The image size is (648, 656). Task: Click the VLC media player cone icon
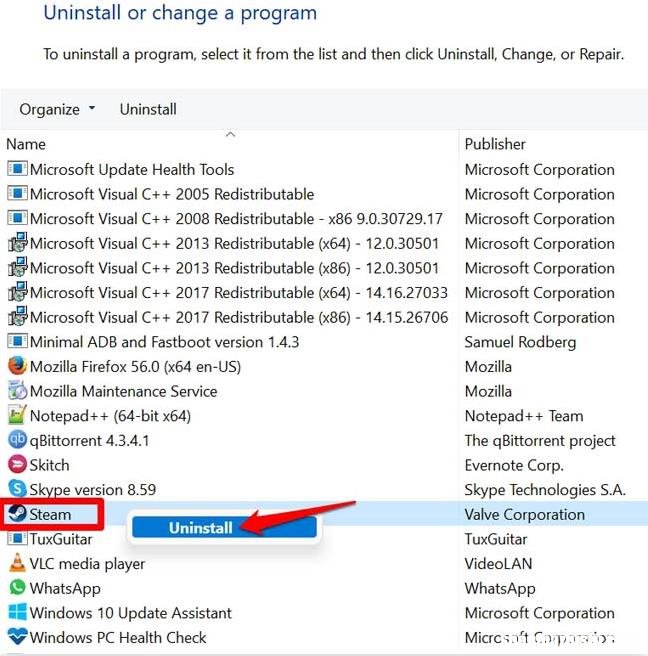pos(17,563)
